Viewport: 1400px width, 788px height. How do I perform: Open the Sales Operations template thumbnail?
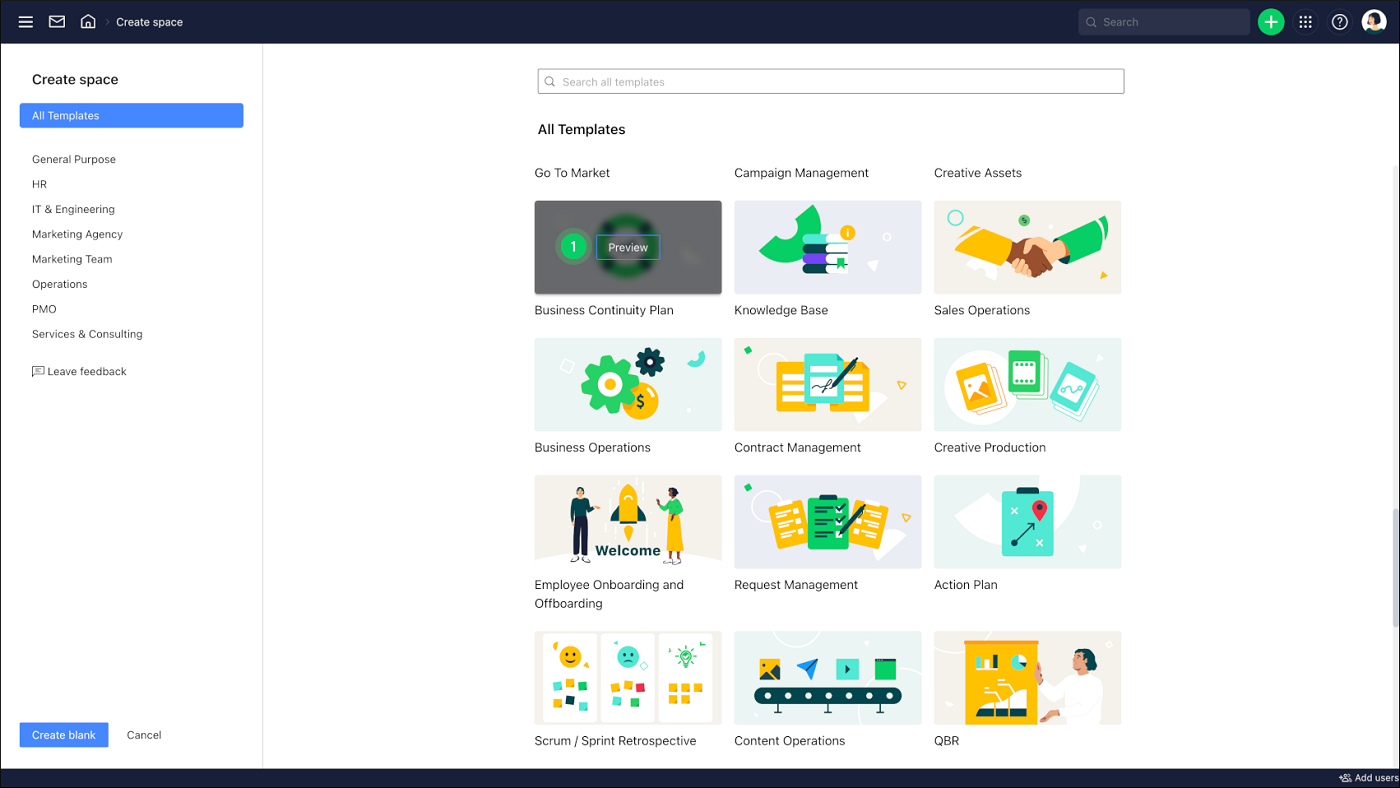(x=1027, y=247)
